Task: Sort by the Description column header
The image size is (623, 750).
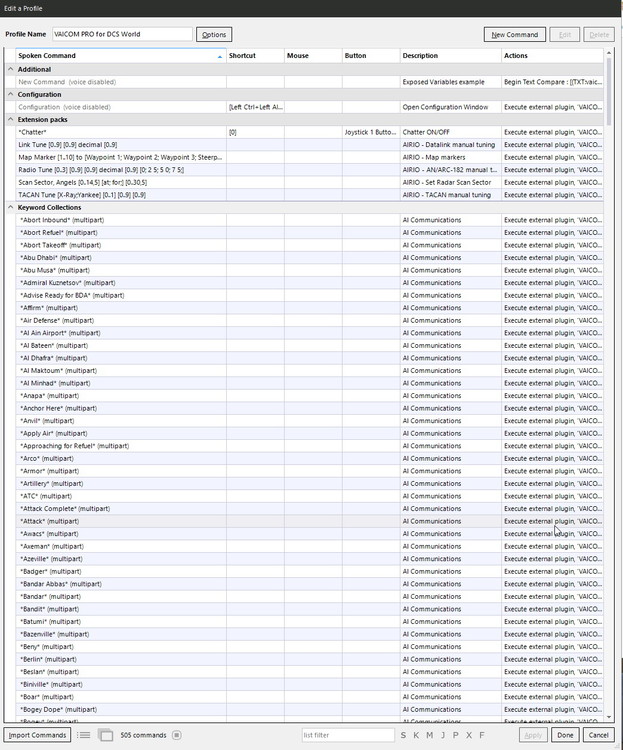Action: coord(450,55)
